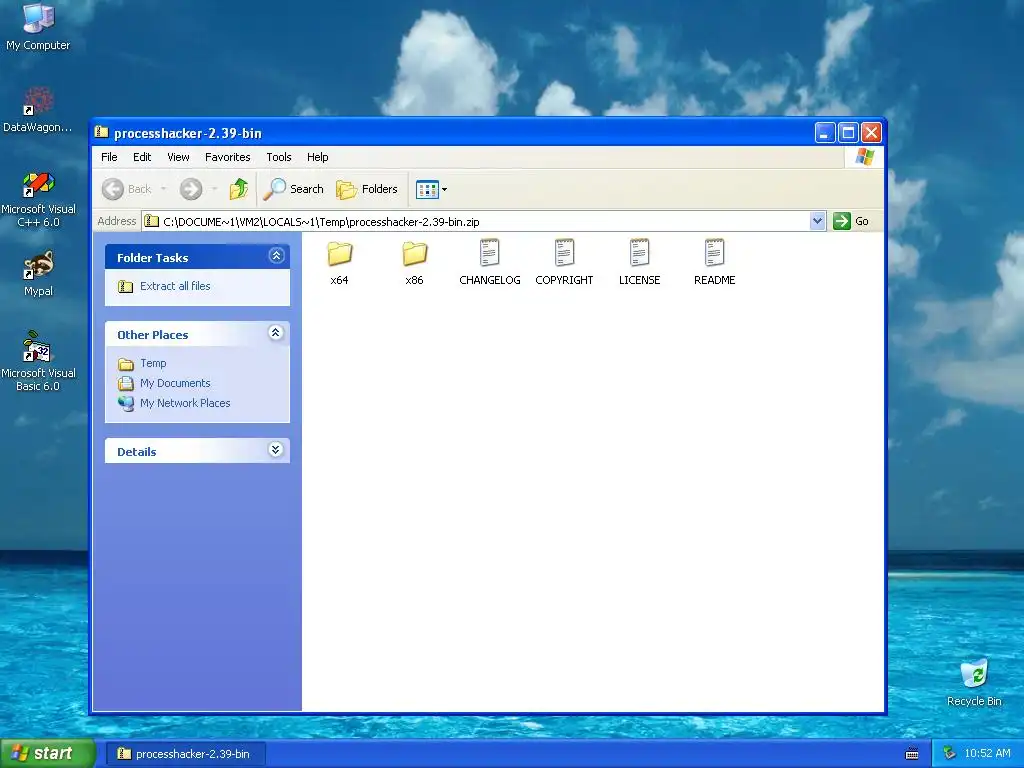Select Mypal browser desktop icon

(38, 274)
